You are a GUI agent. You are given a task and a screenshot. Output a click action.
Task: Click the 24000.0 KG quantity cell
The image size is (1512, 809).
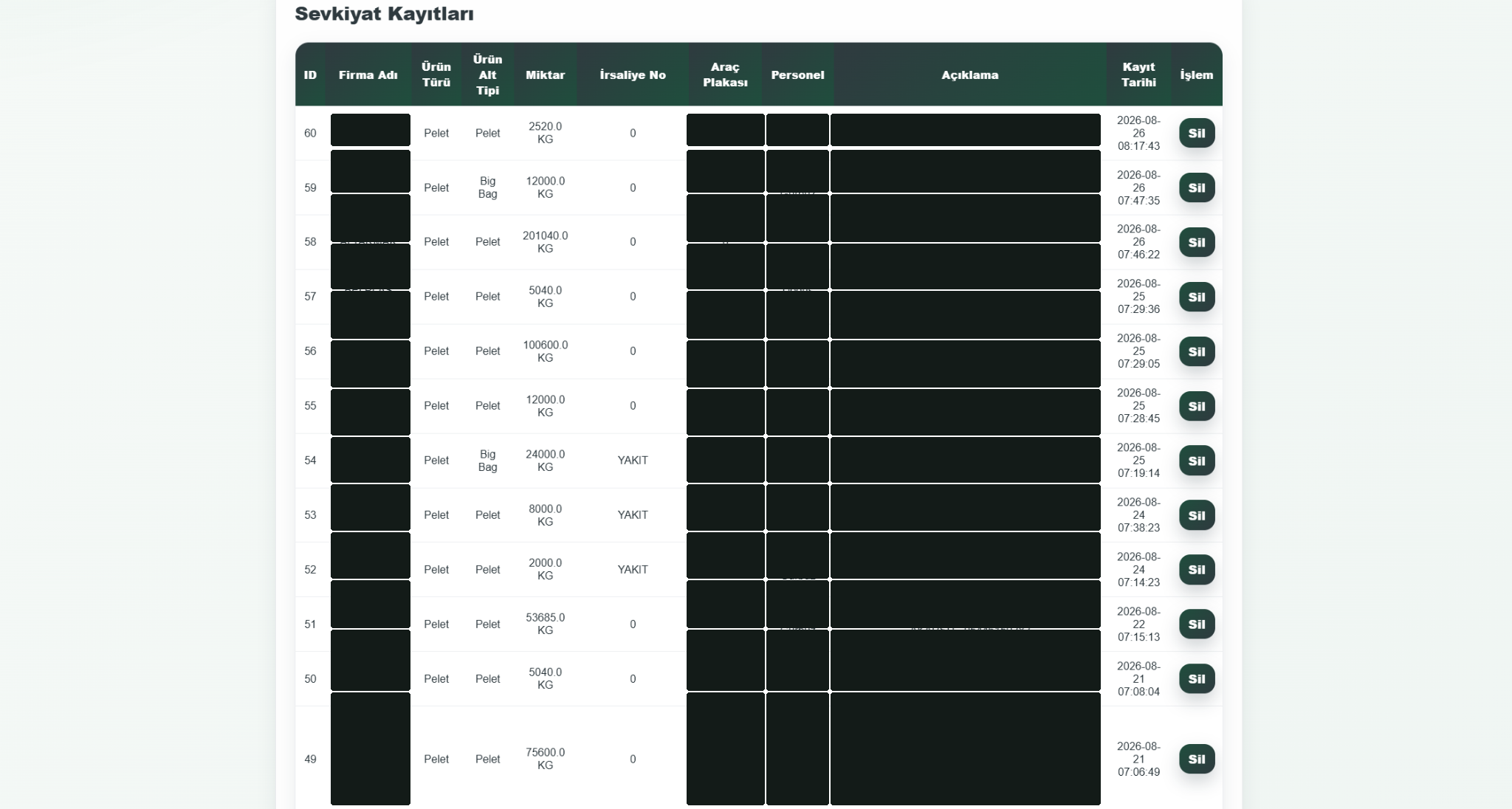[545, 461]
